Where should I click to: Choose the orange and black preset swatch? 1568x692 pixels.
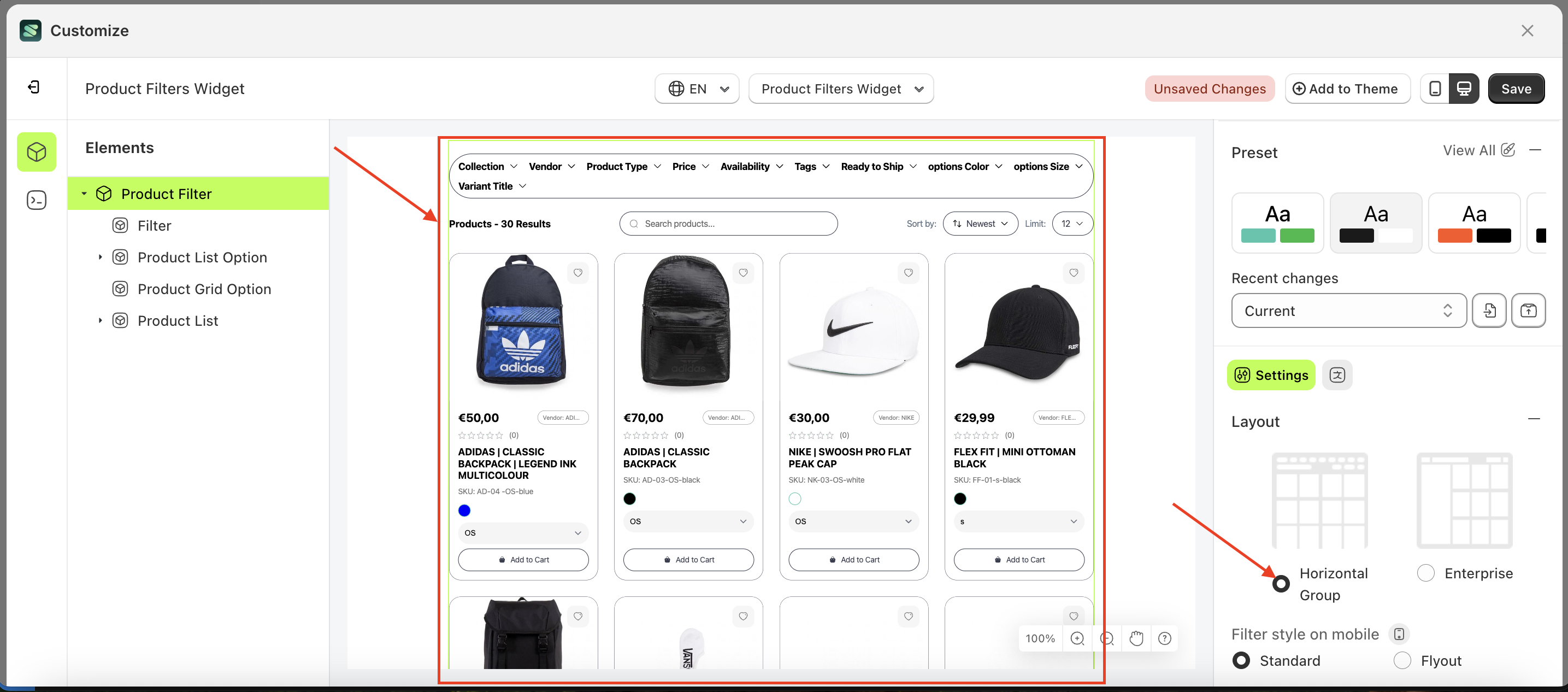1473,222
